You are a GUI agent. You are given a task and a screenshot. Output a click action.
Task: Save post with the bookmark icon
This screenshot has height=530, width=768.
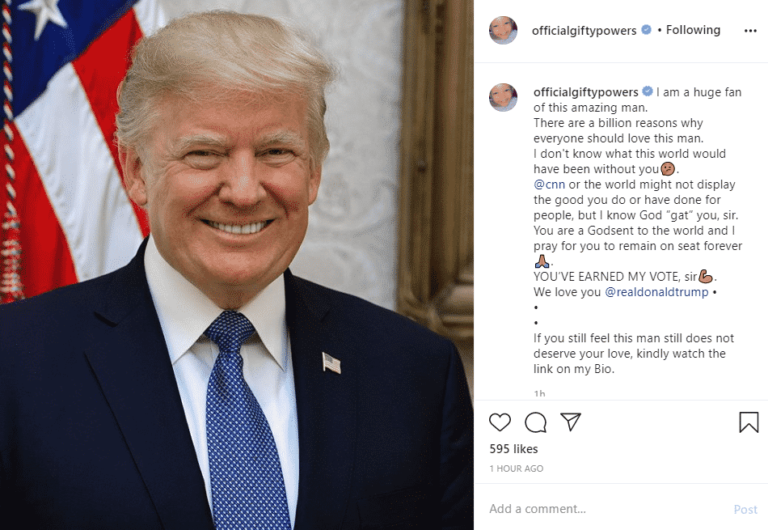pyautogui.click(x=748, y=422)
